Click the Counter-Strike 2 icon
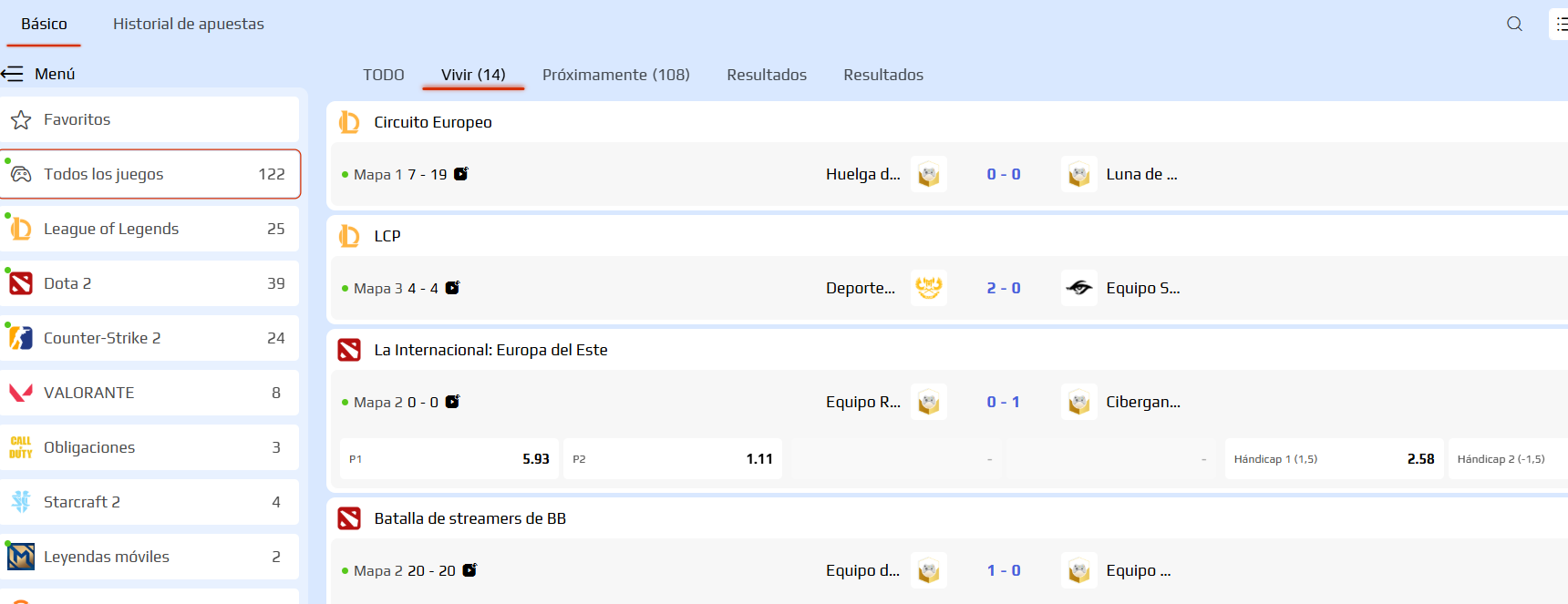Viewport: 1568px width, 604px height. pos(21,338)
